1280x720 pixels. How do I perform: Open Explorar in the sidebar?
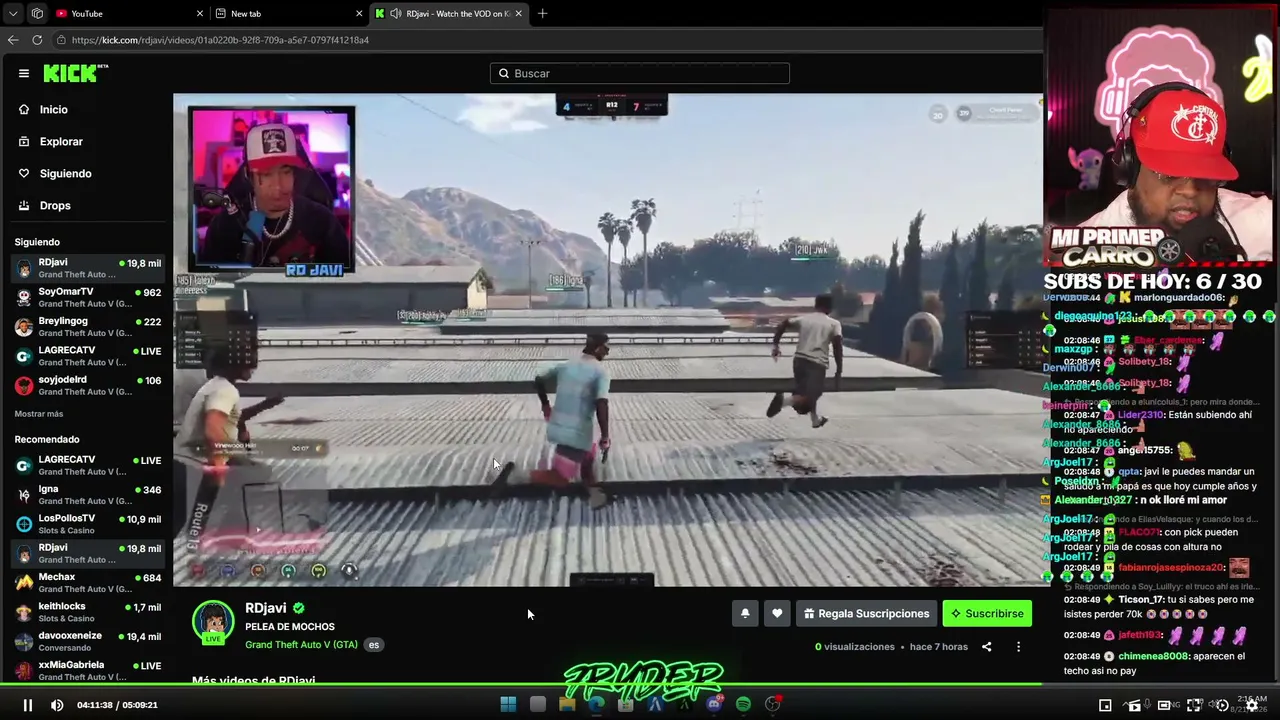(61, 141)
